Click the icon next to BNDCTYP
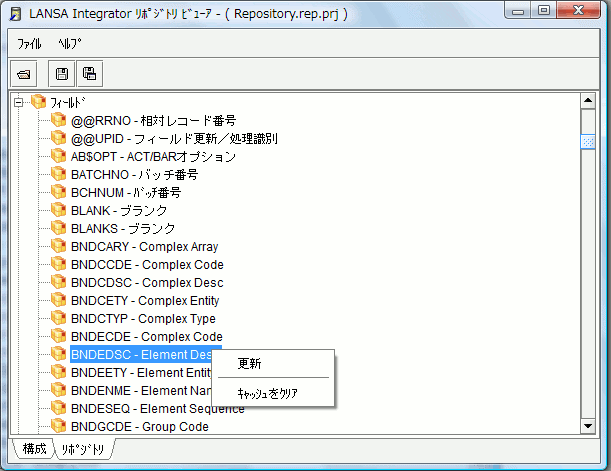This screenshot has height=471, width=611. 58,318
